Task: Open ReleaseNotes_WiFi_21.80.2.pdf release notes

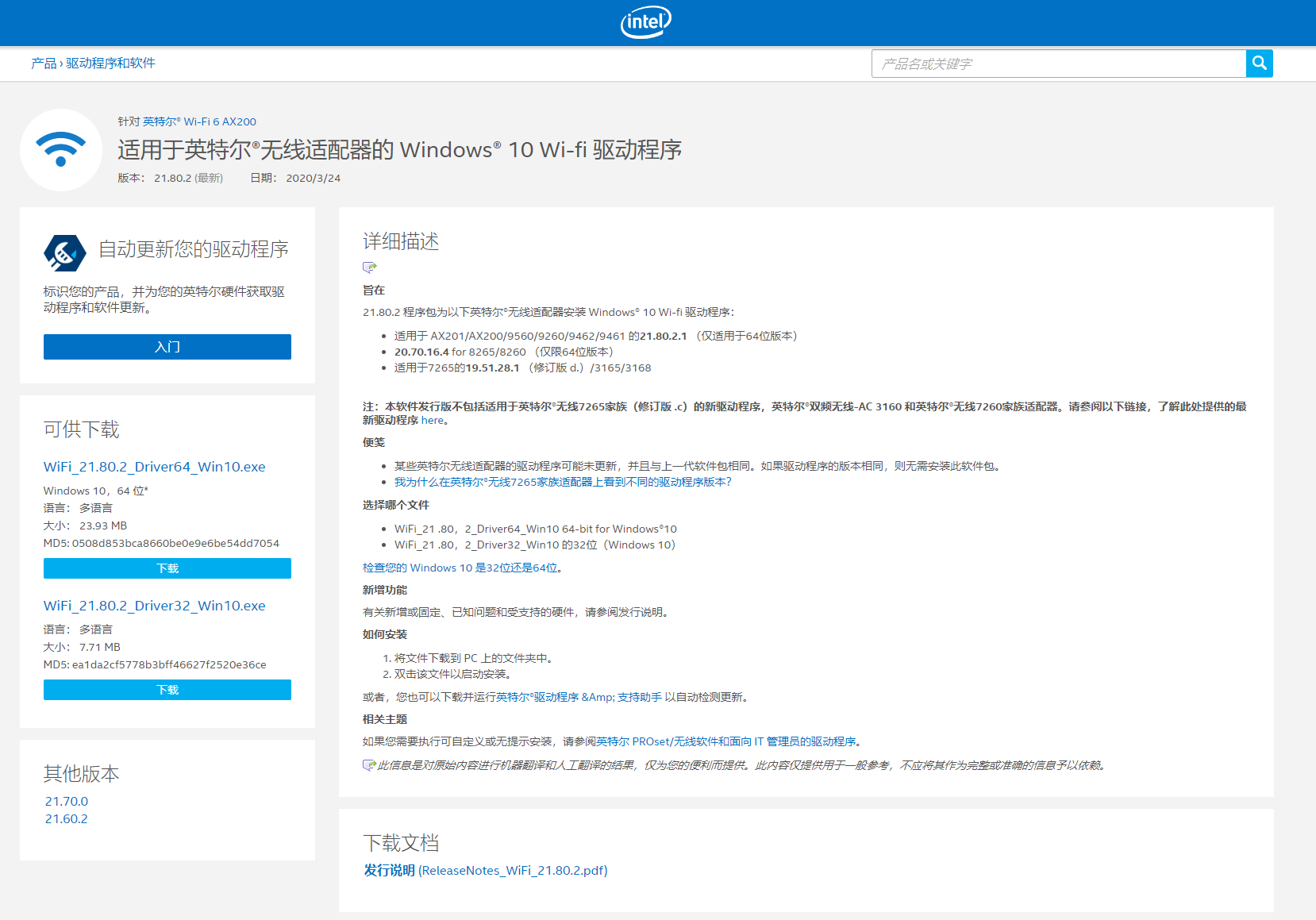Action: pos(486,871)
